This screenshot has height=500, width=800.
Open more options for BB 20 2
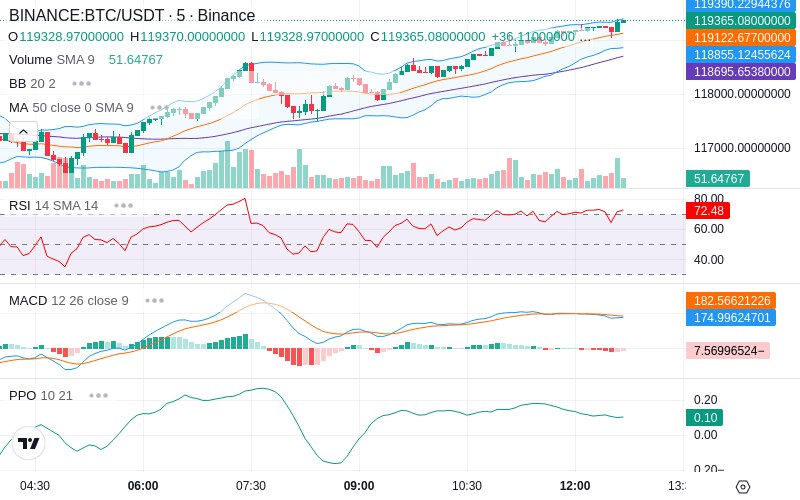[82, 84]
